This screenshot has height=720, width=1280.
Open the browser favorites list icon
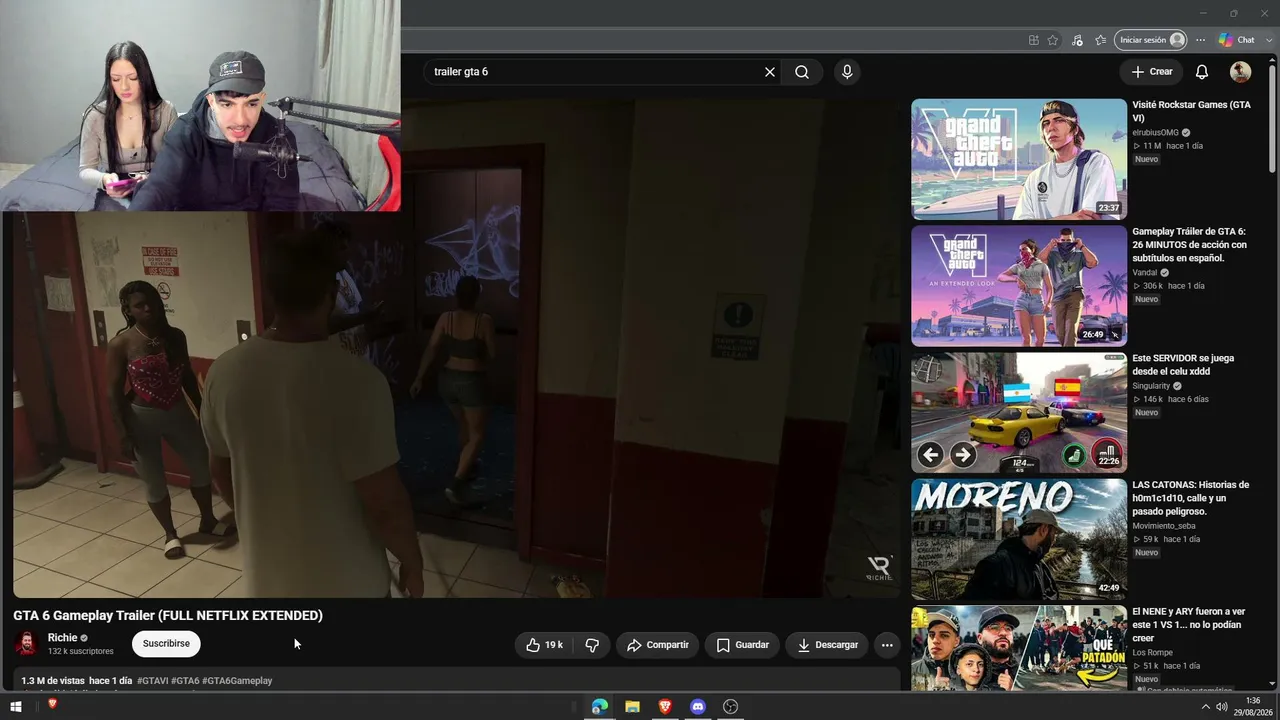click(1101, 40)
